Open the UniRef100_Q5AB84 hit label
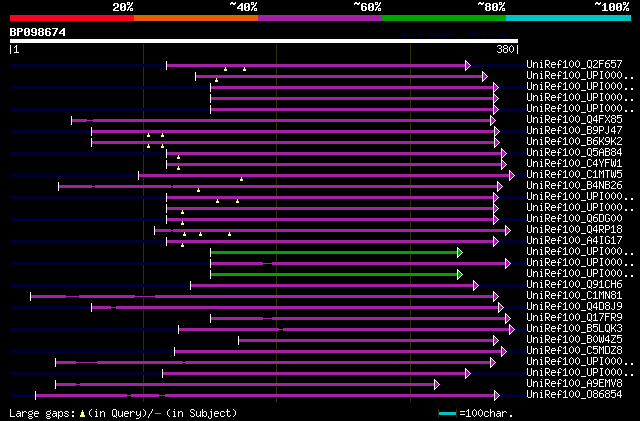Screen dimensions: 640x421 point(574,152)
